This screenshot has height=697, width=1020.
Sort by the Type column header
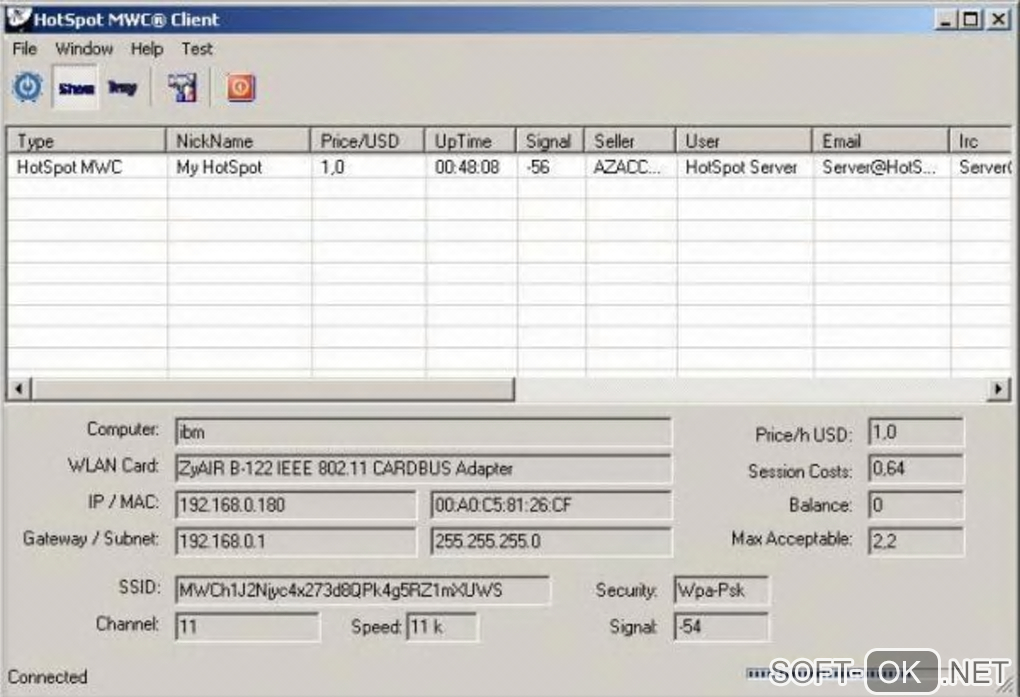[87, 141]
